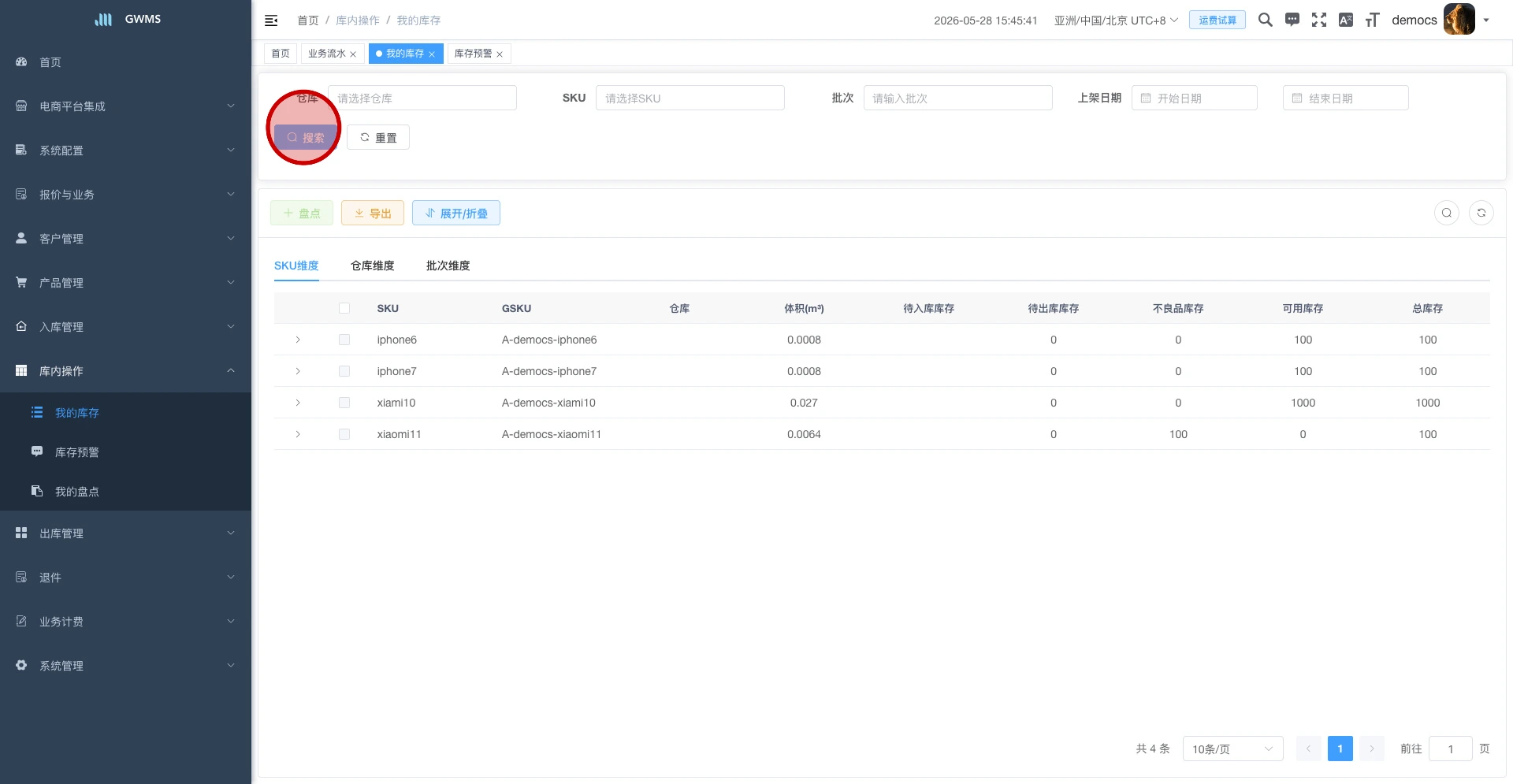Screen dimensions: 1513x784
Task: Click the table refresh round icon
Action: (1481, 213)
